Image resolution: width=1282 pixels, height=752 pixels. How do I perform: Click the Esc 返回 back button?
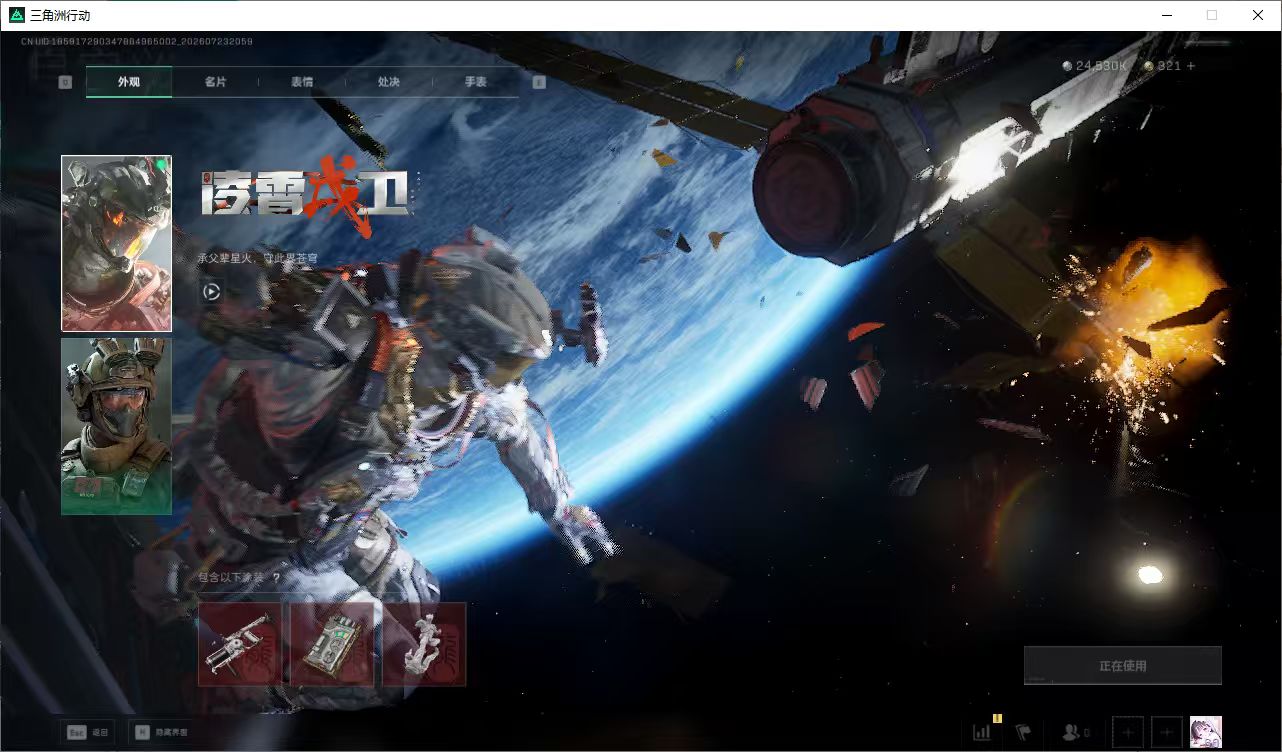88,732
